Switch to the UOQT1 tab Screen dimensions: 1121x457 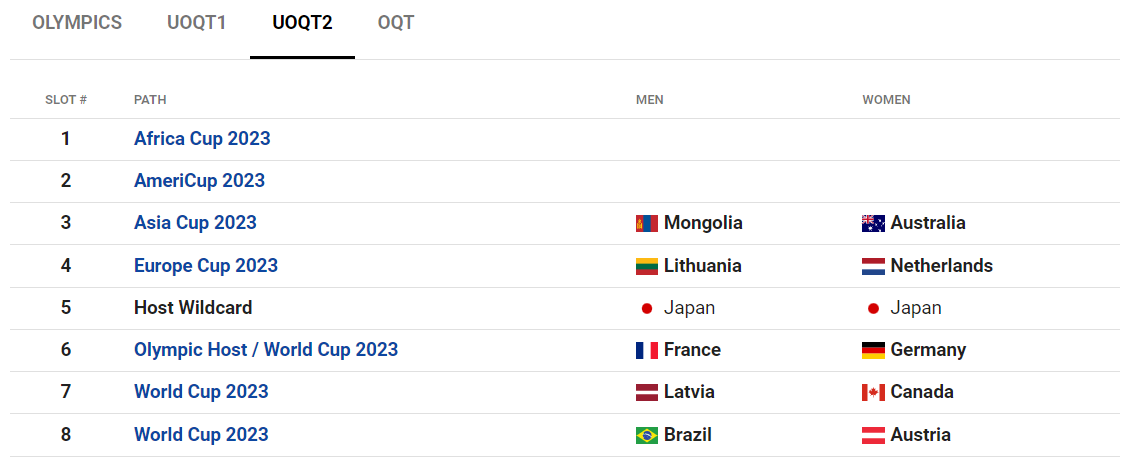click(x=197, y=23)
